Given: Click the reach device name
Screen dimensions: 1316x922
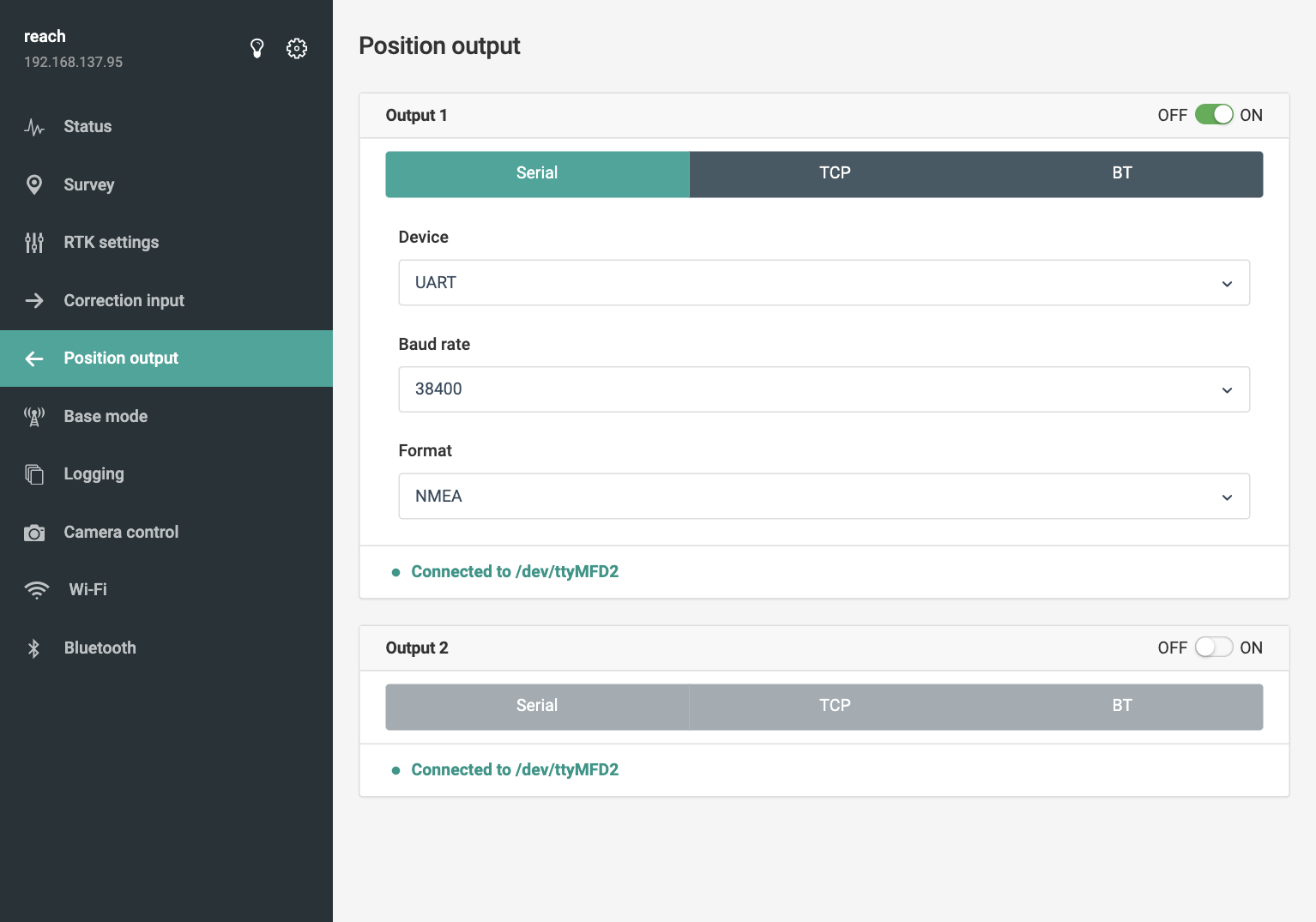Looking at the screenshot, I should pos(45,36).
